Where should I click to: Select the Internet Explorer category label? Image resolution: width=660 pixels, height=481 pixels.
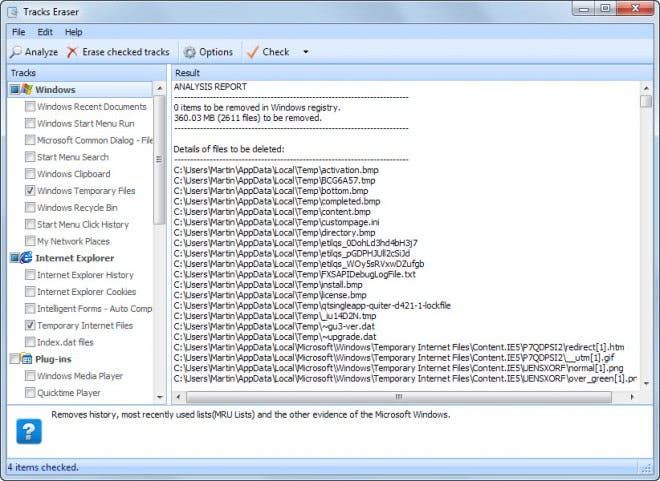click(75, 258)
